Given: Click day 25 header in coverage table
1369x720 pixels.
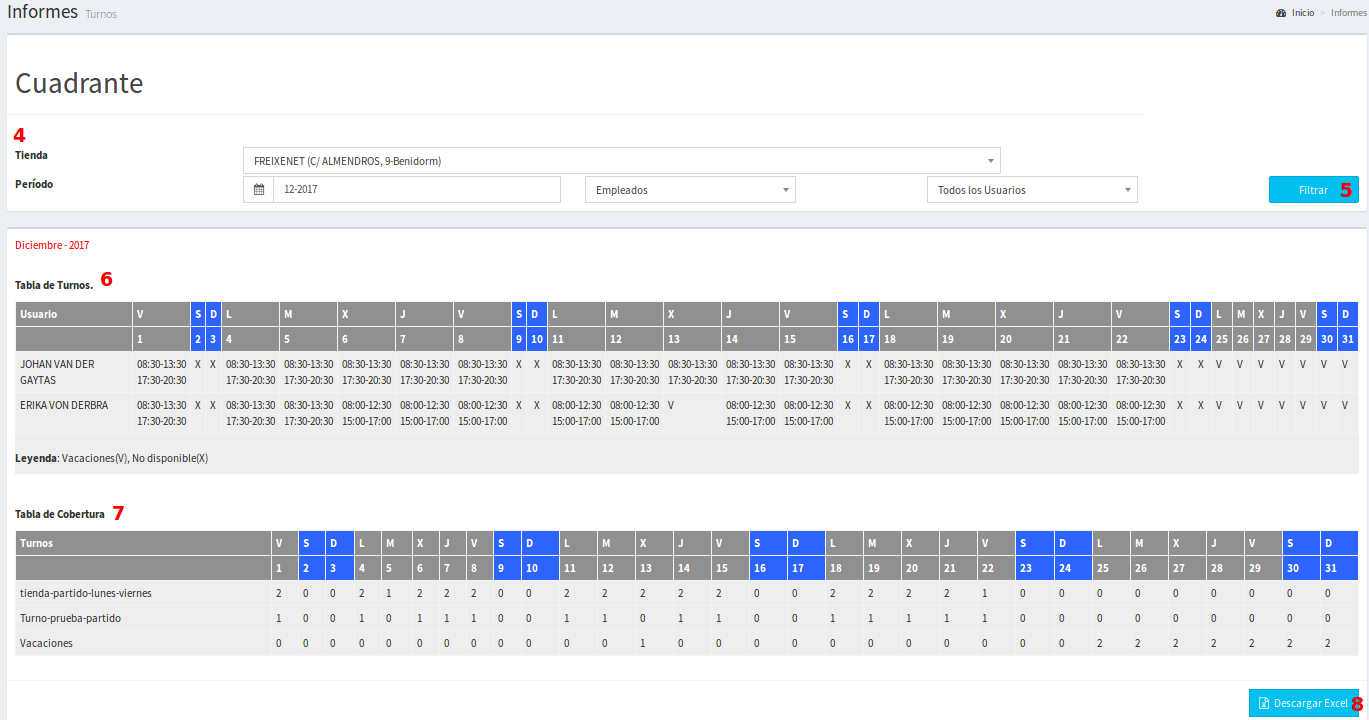Looking at the screenshot, I should pos(1111,568).
